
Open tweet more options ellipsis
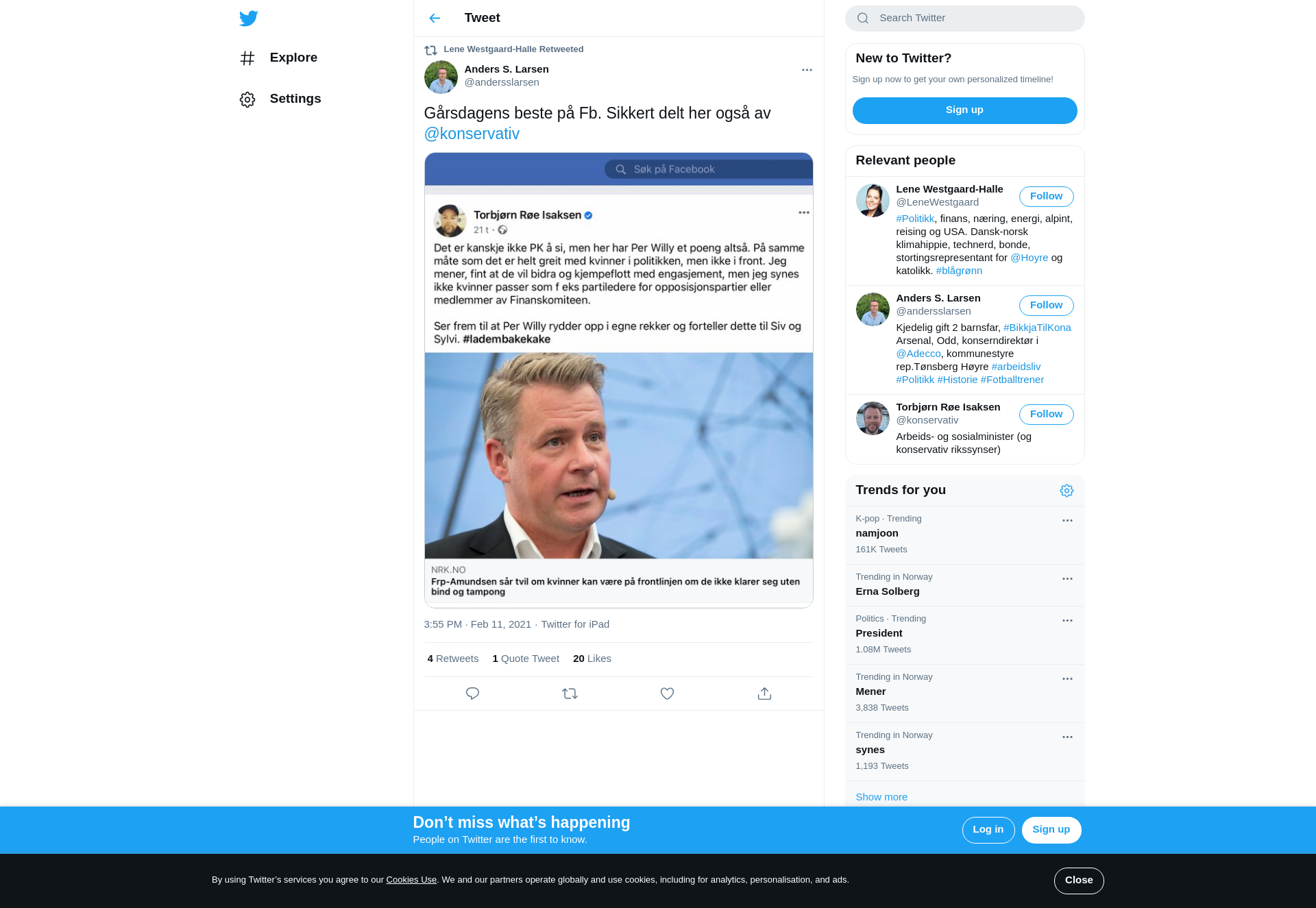pos(807,70)
